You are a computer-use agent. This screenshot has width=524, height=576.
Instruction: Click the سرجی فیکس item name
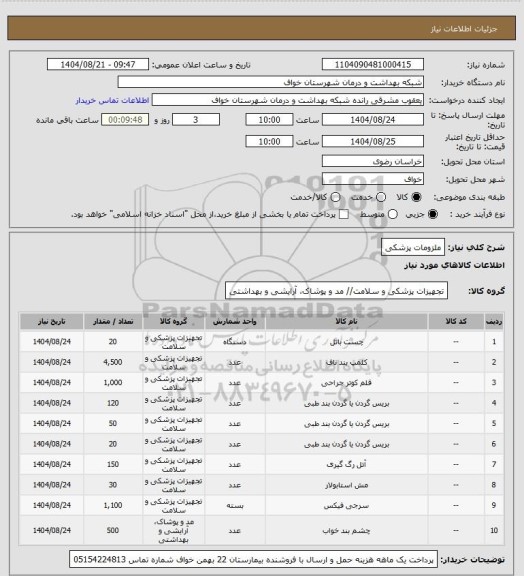click(346, 506)
